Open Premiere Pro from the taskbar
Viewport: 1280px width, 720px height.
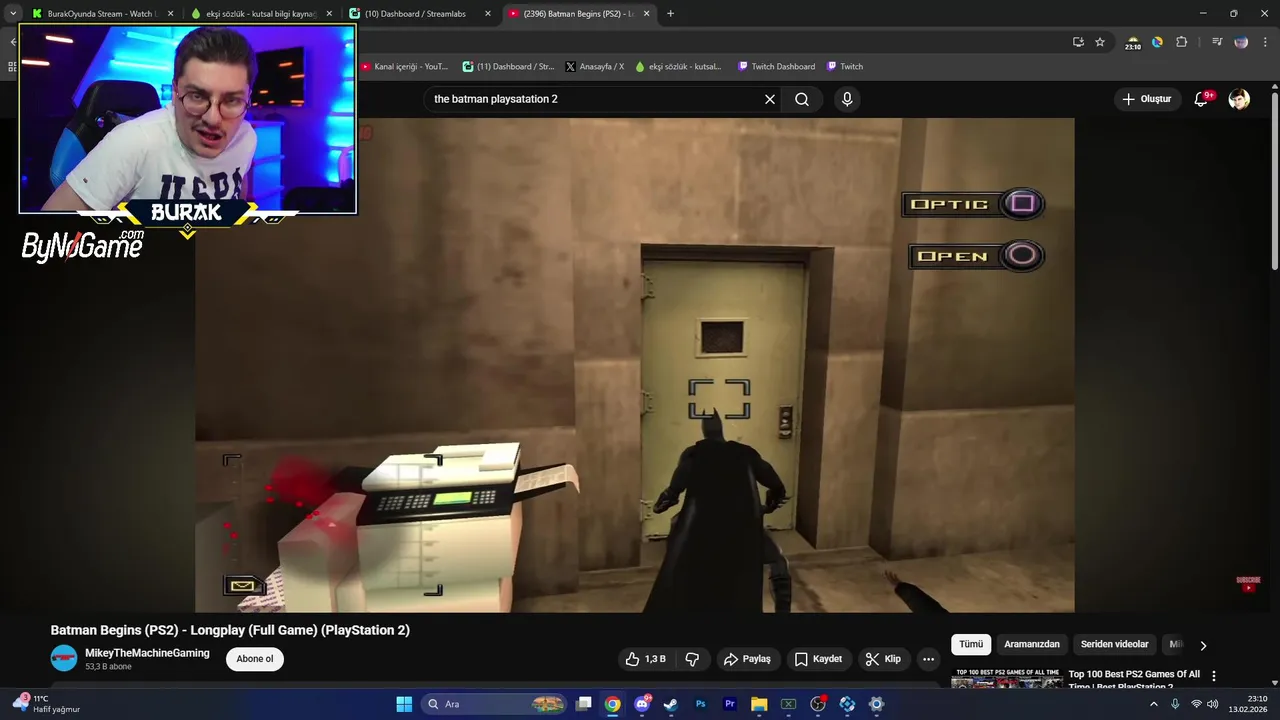click(x=730, y=704)
